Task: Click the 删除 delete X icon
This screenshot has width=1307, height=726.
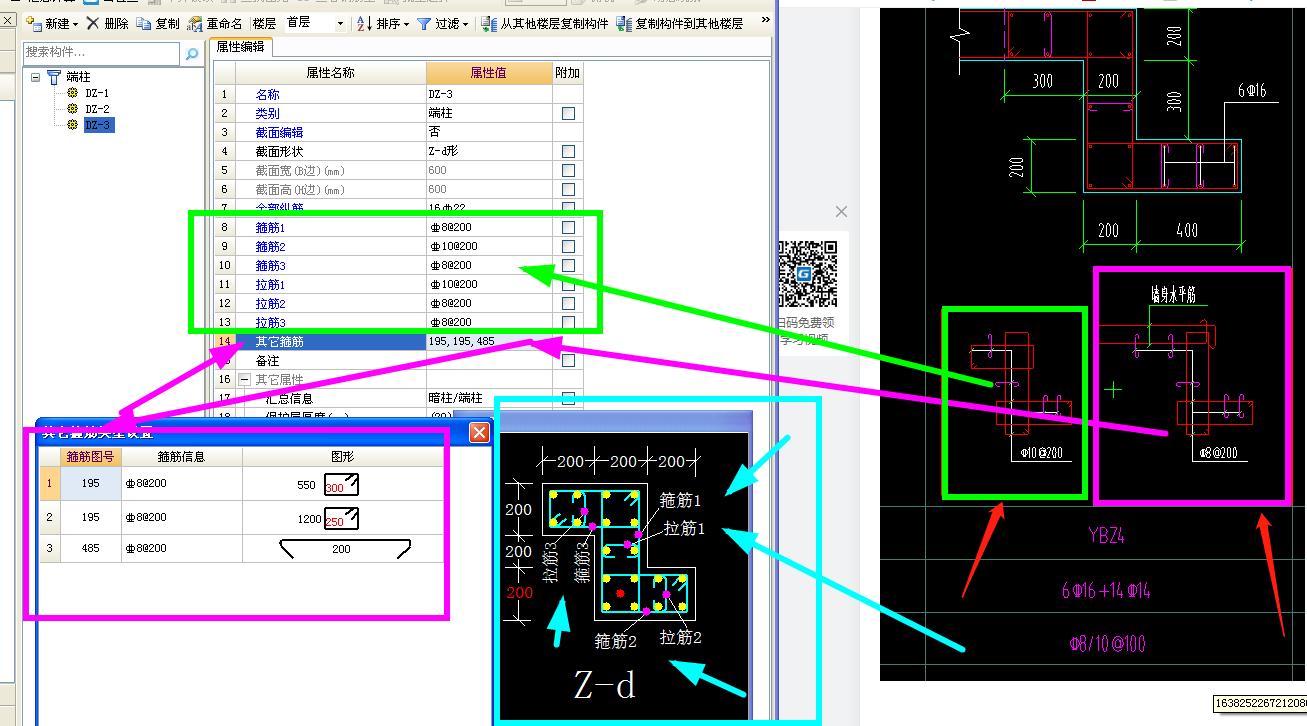Action: pyautogui.click(x=93, y=23)
